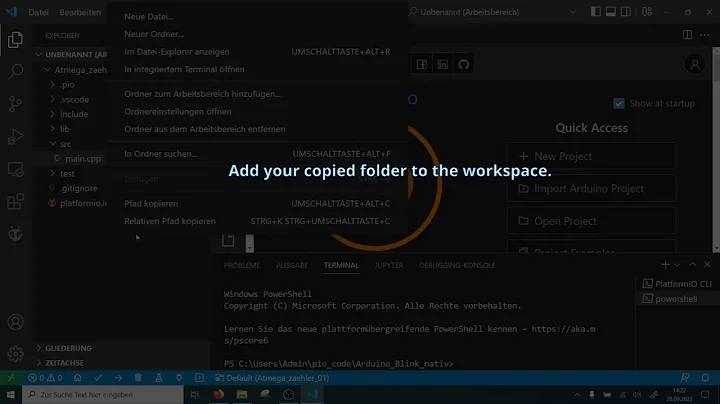Open Accounts icon in activity bar
The image size is (720, 404).
(x=15, y=322)
